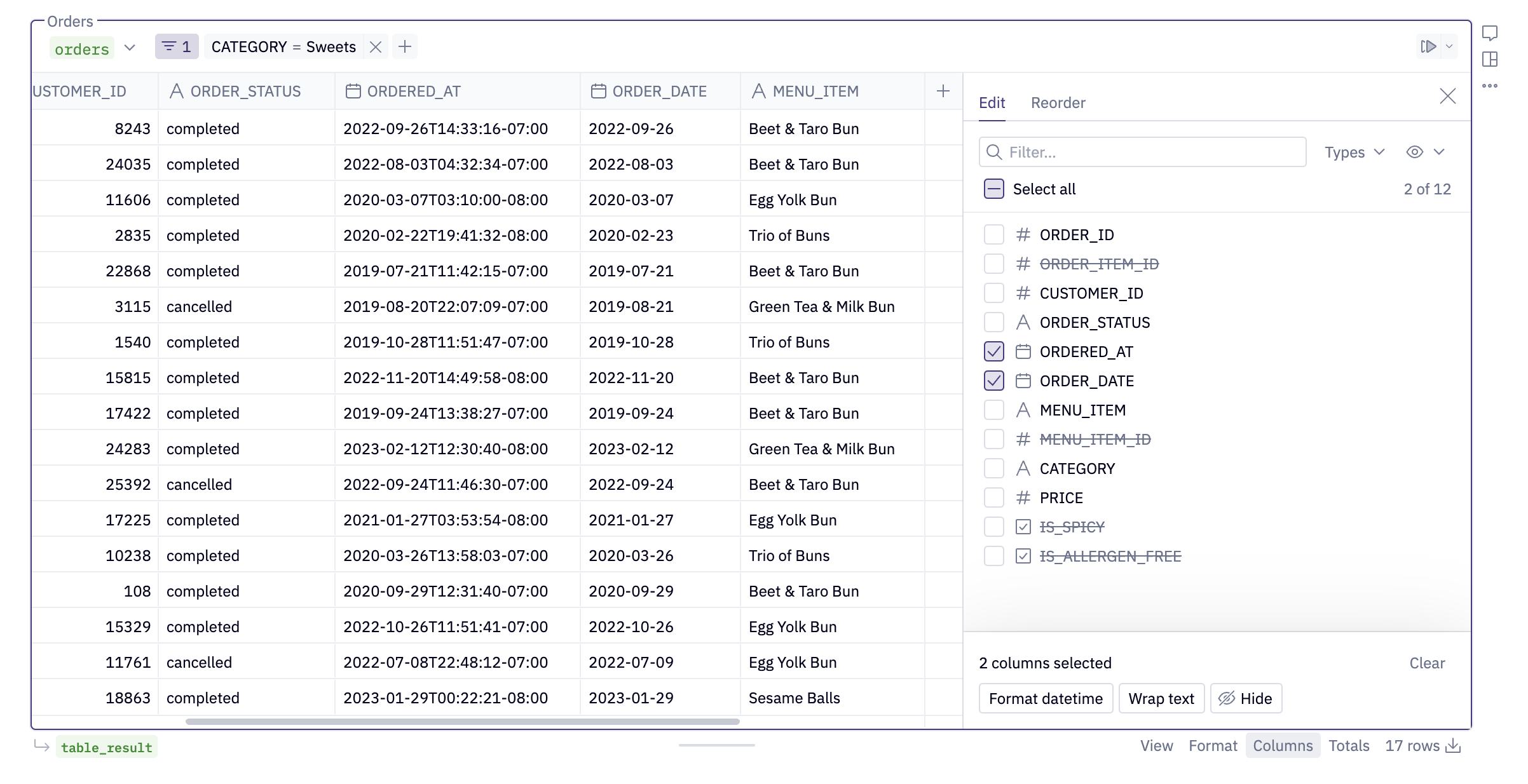Open the eye visibility filter dropdown
The image size is (1528, 784).
(x=1426, y=152)
